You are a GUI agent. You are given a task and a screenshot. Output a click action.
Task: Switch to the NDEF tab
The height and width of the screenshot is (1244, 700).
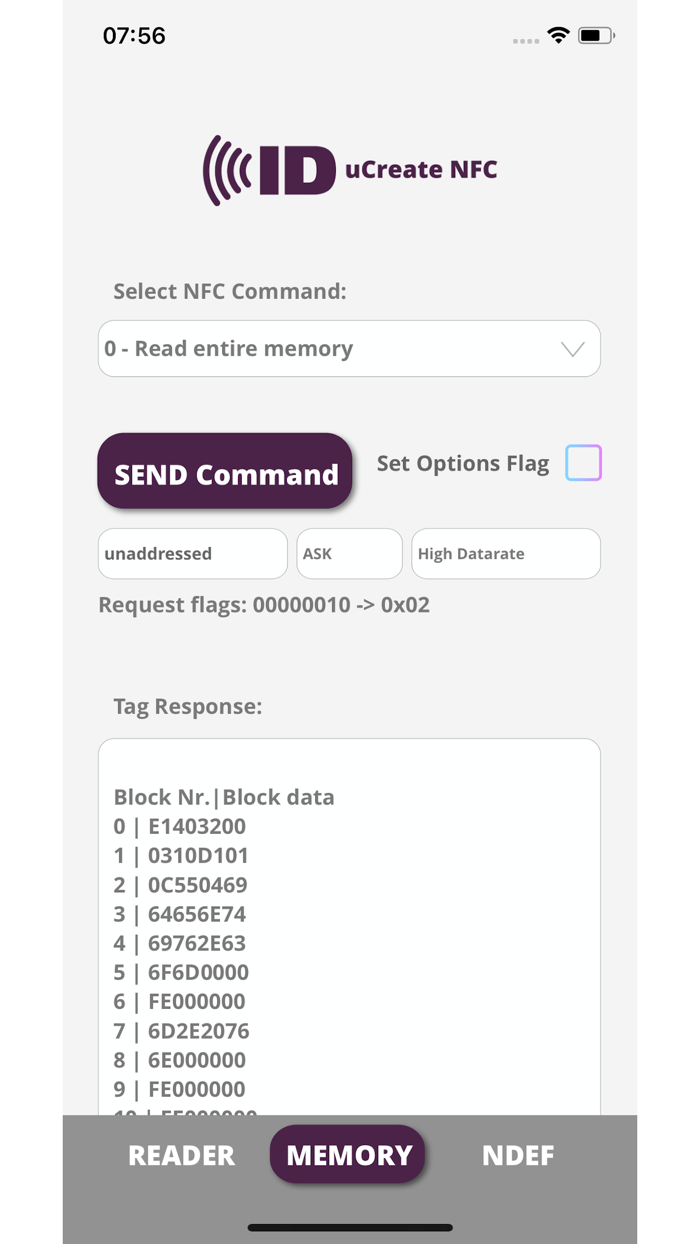pyautogui.click(x=518, y=1155)
